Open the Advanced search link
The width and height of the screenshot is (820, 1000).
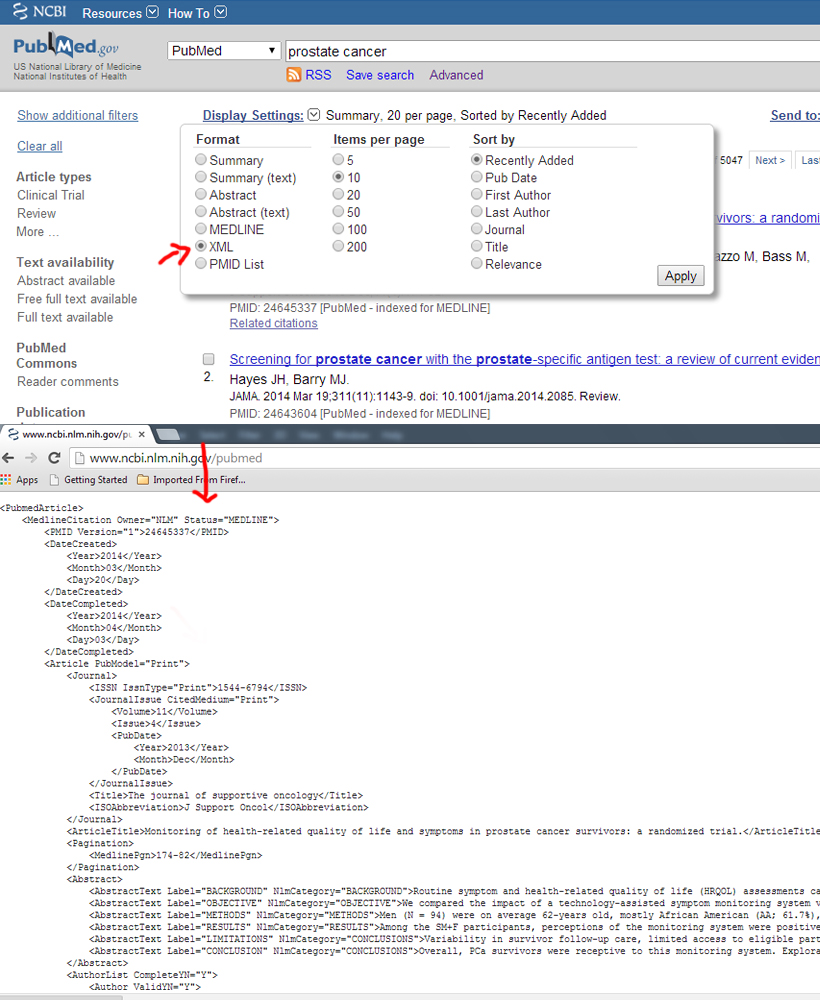pyautogui.click(x=456, y=75)
